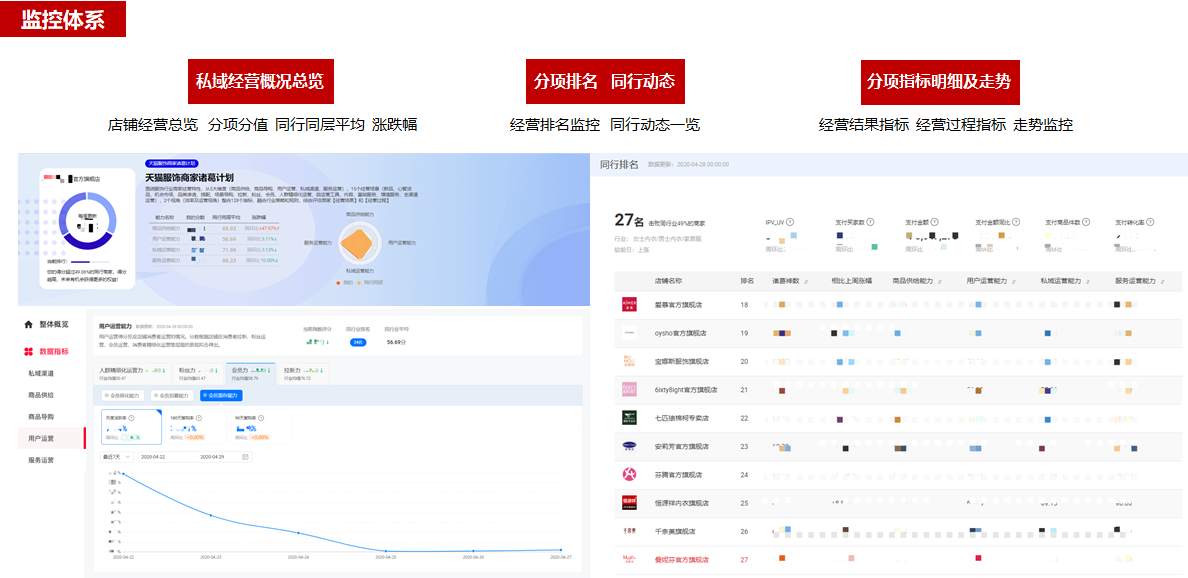Screen dimensions: 1188x578
Task: Click the help icon next to IPV_UV
Action: [x=789, y=222]
